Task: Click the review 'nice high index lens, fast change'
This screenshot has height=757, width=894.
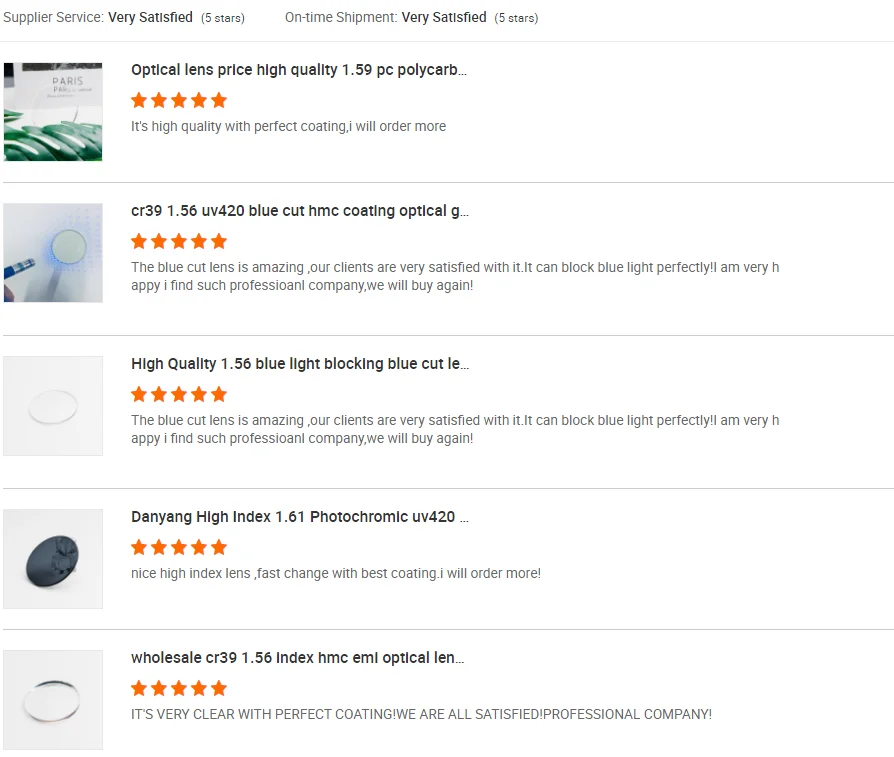Action: (x=336, y=573)
